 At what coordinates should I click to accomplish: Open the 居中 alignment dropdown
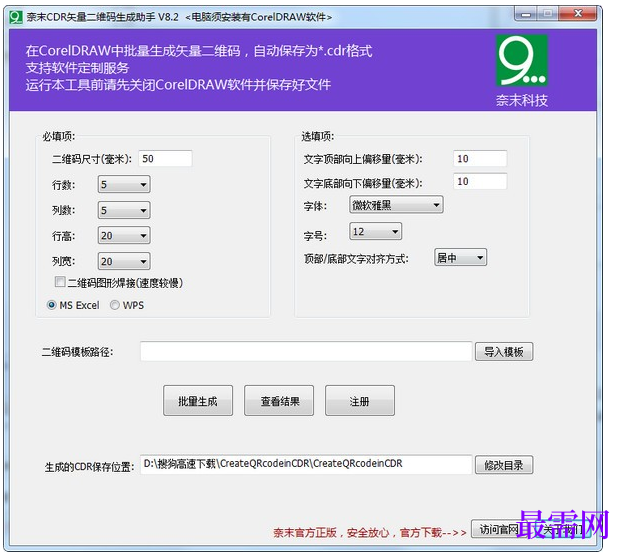point(461,257)
